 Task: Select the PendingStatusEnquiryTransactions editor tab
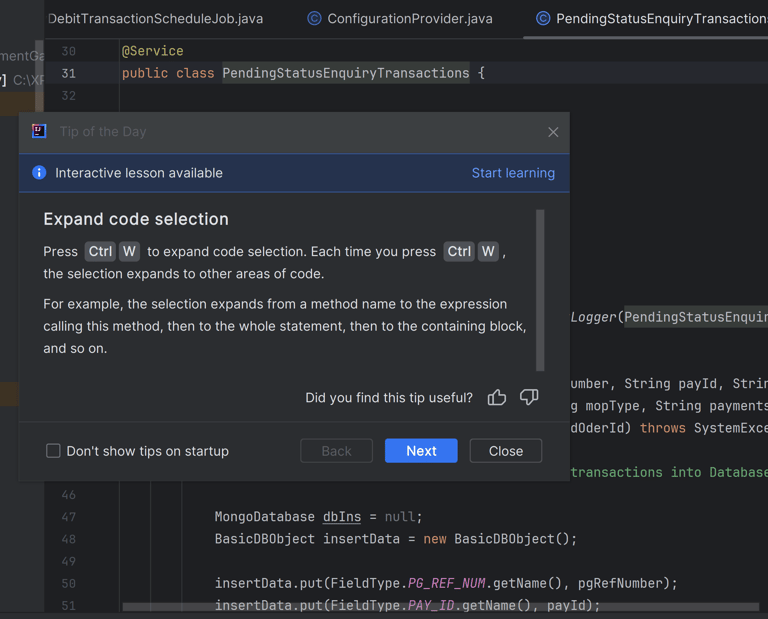click(660, 18)
